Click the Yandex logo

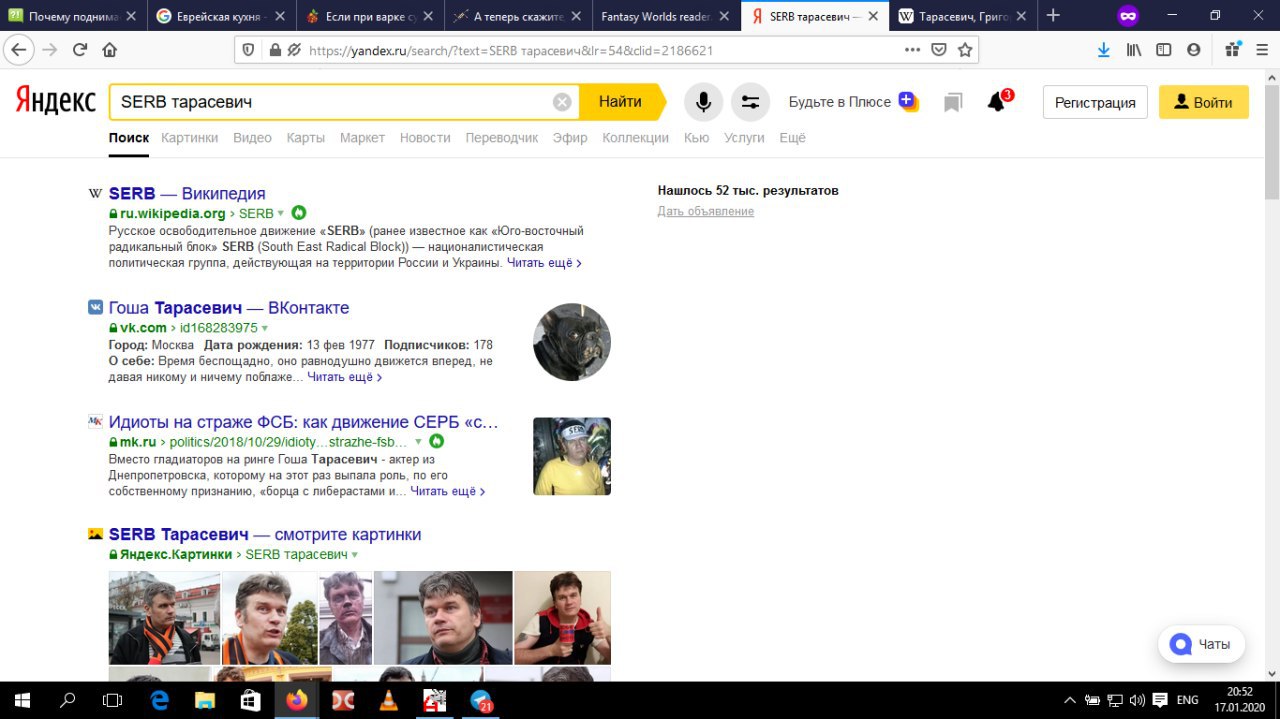[x=55, y=101]
